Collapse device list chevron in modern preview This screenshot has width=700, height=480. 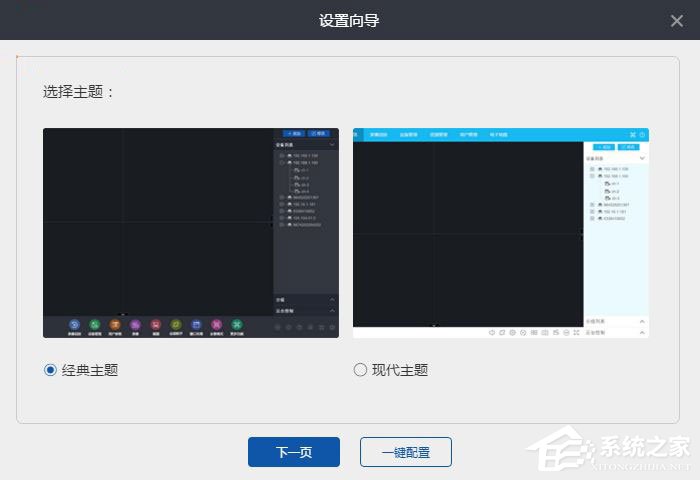coord(642,158)
